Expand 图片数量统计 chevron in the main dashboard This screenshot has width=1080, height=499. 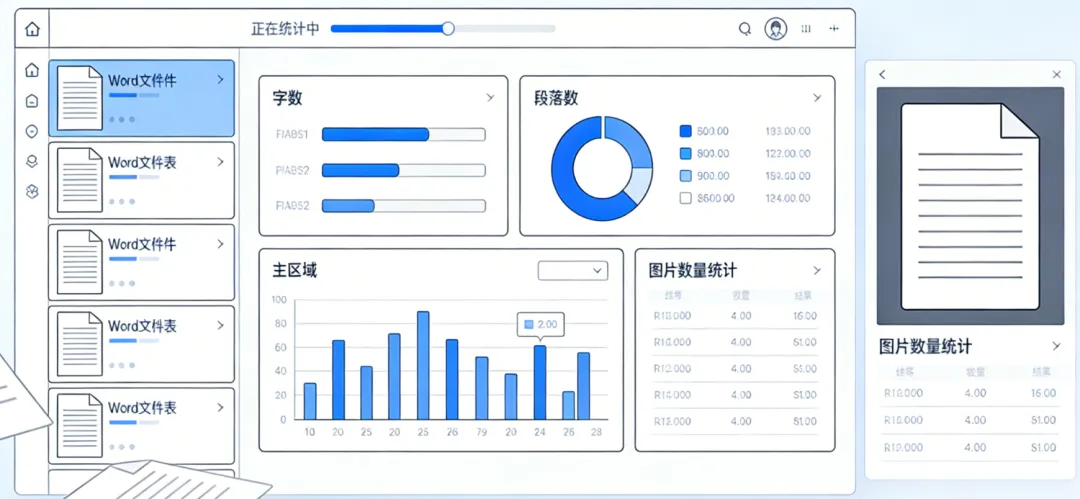coord(817,270)
